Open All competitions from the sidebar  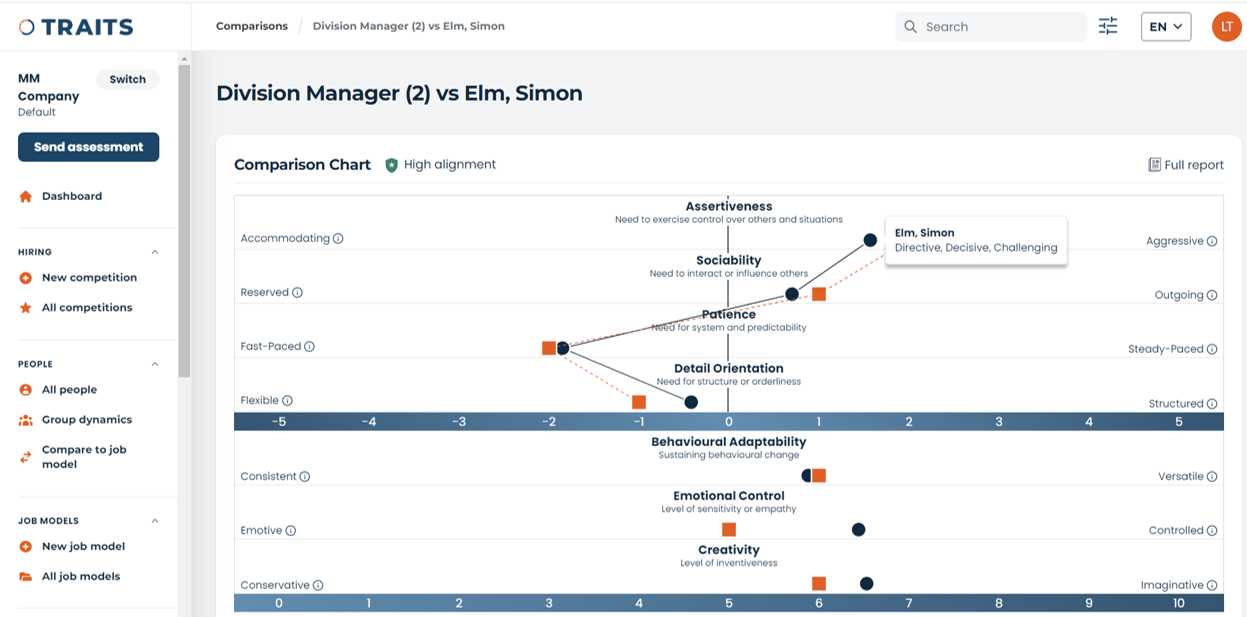(90, 307)
